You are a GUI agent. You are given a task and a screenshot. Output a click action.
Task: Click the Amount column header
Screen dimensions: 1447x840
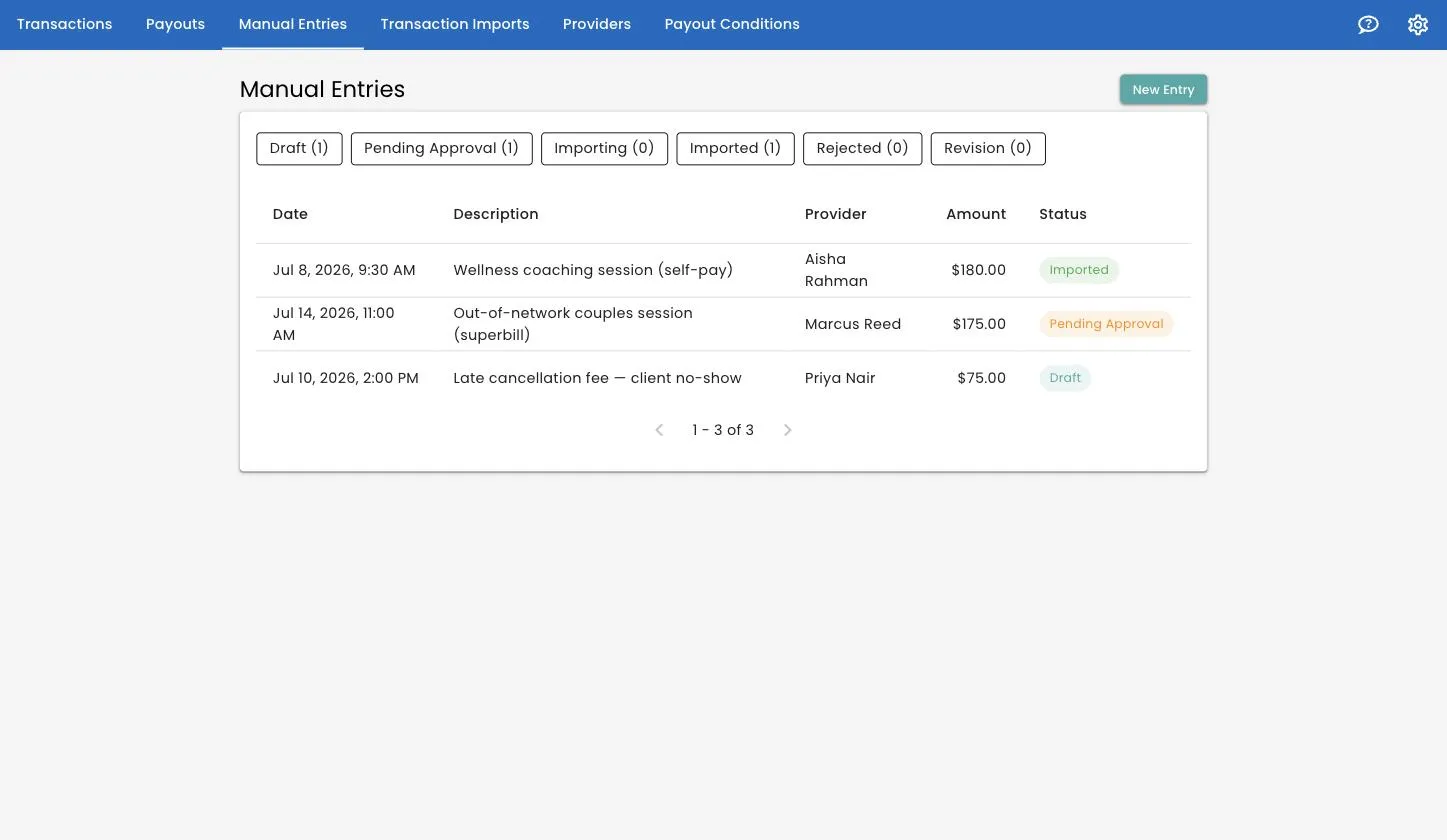pyautogui.click(x=976, y=214)
